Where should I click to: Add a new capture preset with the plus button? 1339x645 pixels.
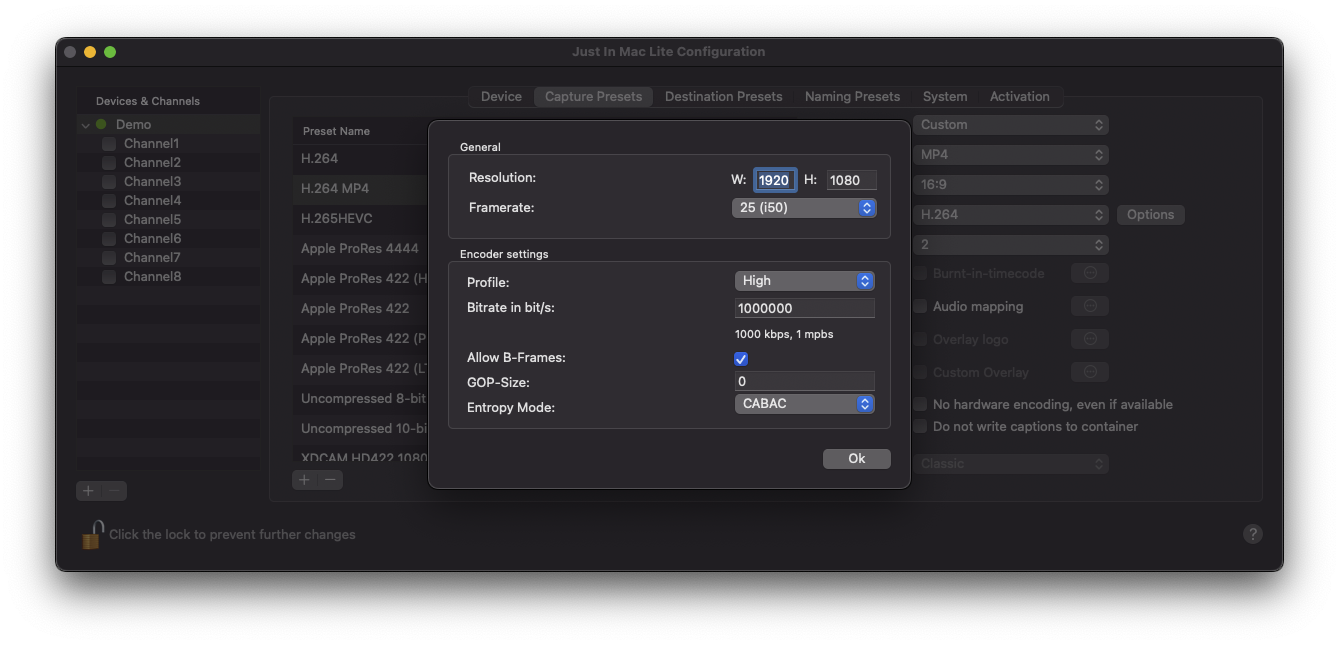click(x=305, y=480)
